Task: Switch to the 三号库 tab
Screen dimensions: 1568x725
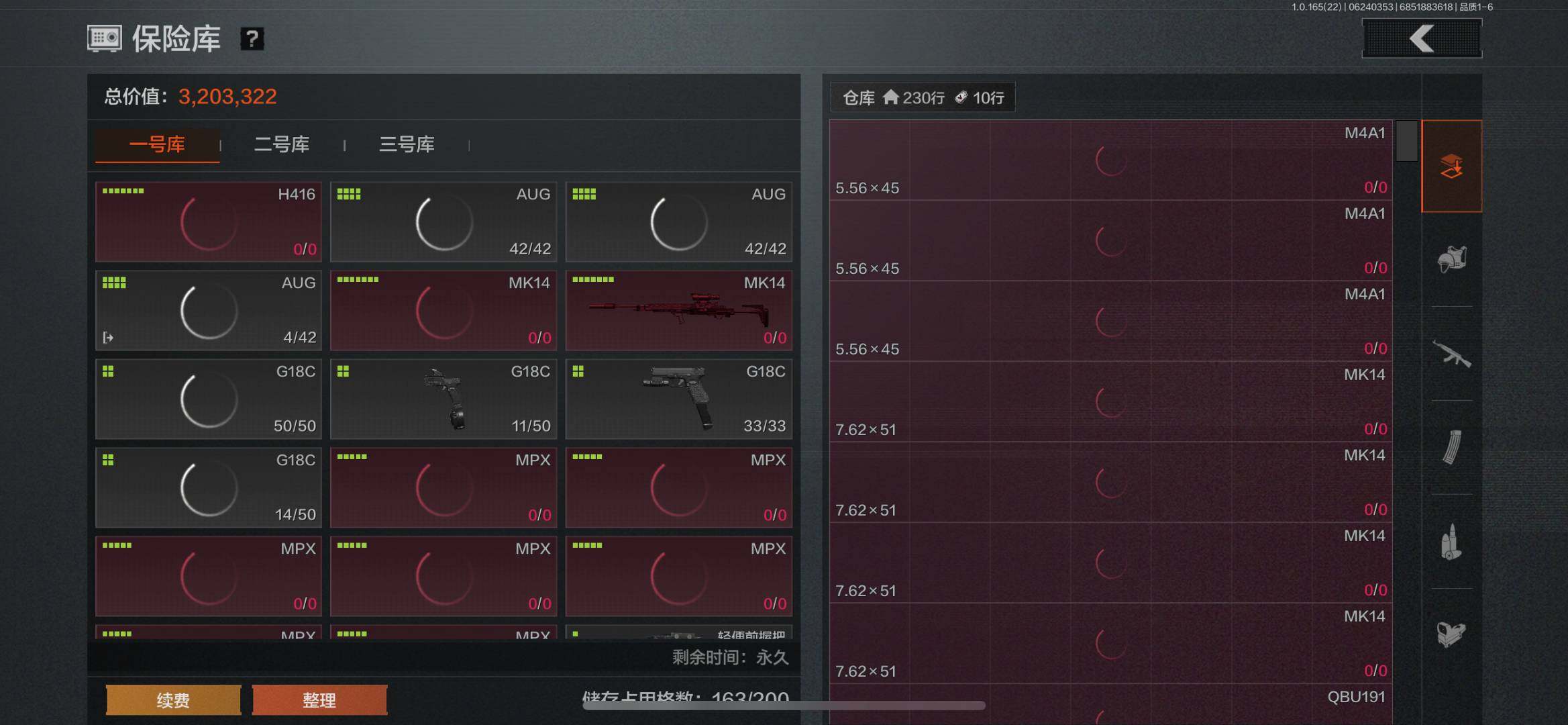Action: (407, 144)
